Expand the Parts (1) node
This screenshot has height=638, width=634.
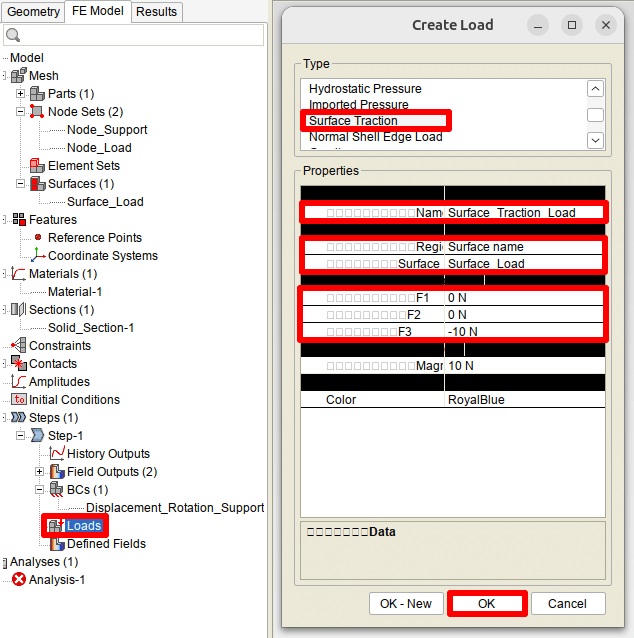20,94
